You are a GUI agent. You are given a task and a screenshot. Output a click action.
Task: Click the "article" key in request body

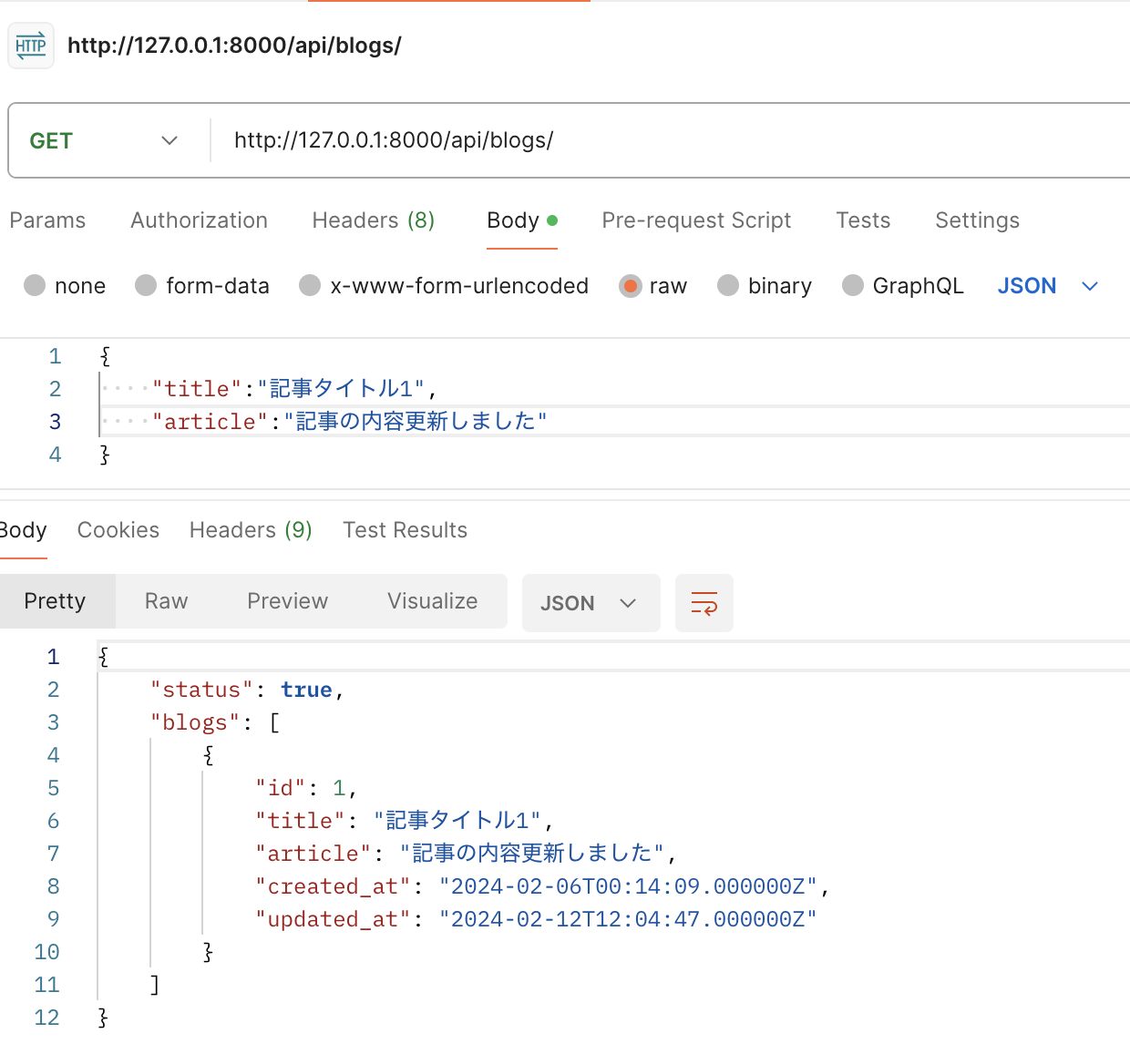(x=211, y=422)
